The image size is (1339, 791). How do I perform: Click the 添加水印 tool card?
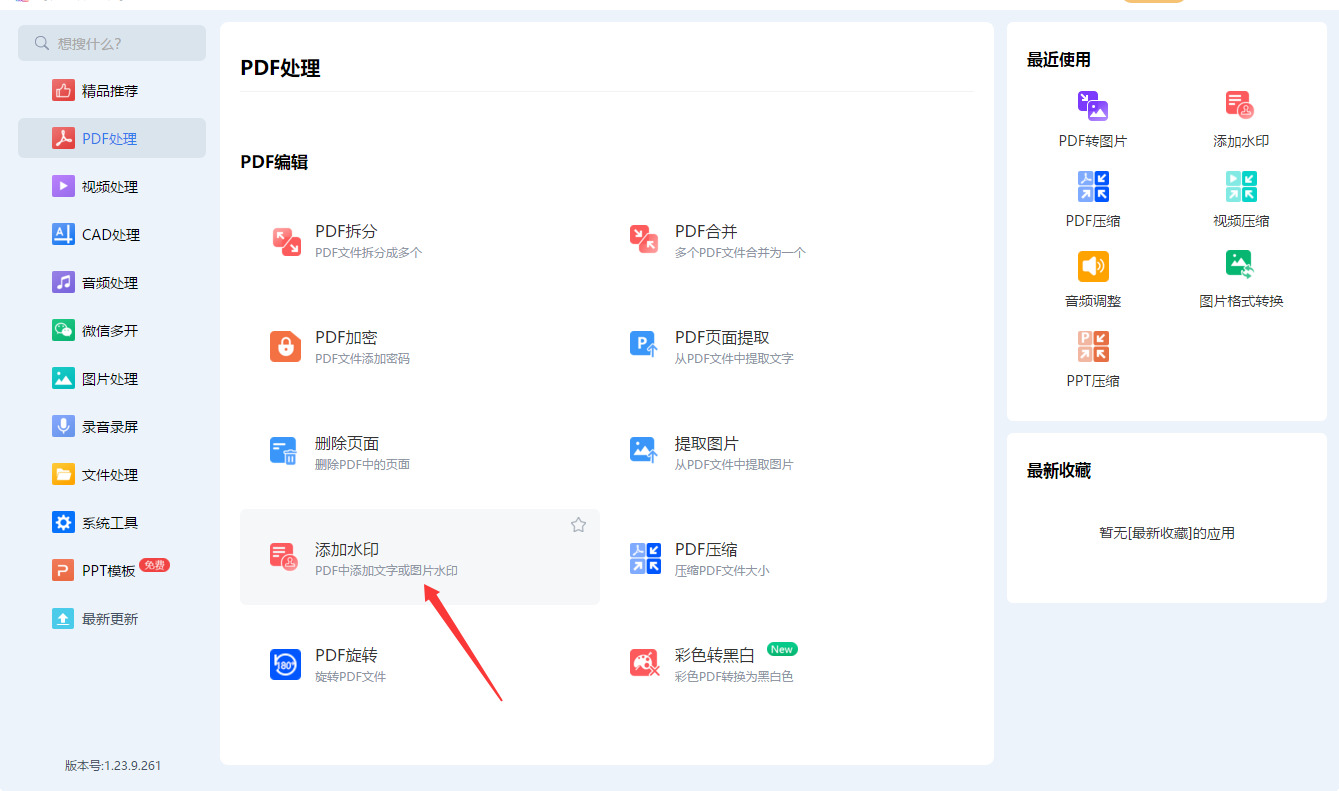pos(420,557)
